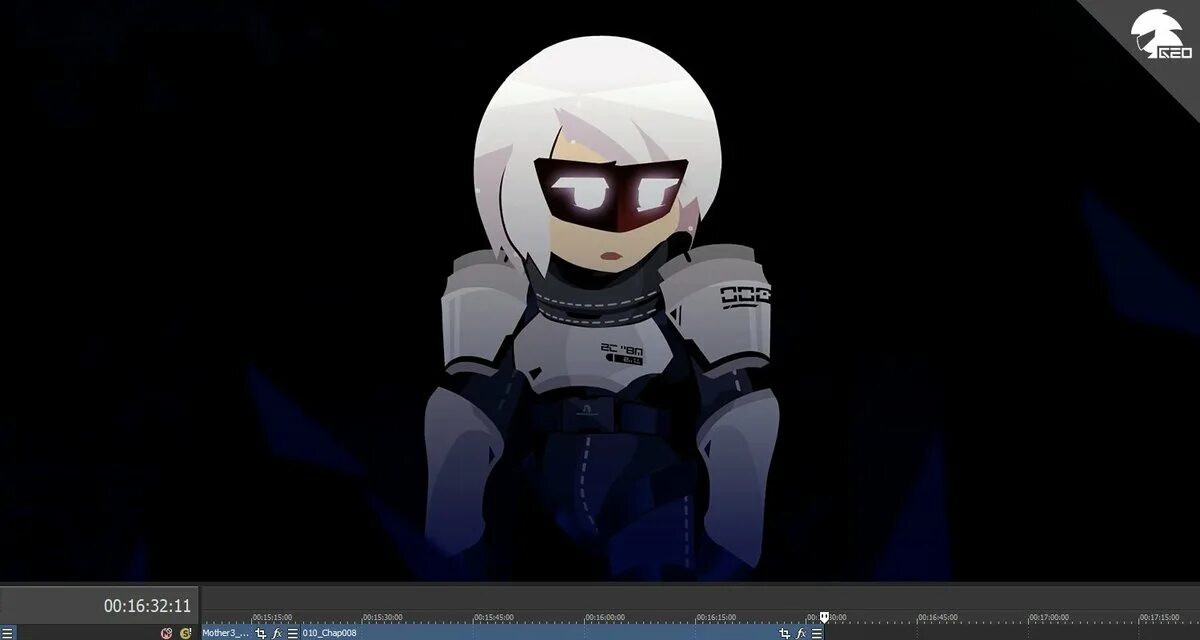
Task: Toggle the track mute button
Action: pos(166,633)
